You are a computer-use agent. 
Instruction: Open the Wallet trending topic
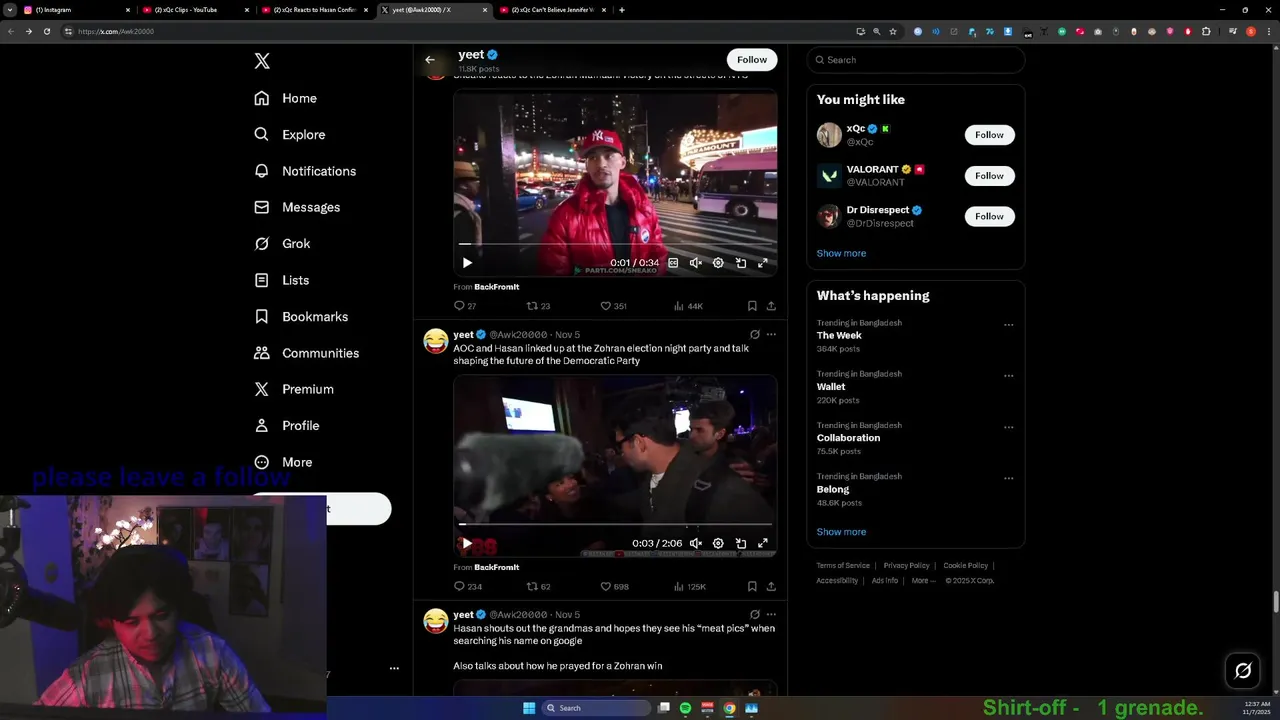click(831, 387)
